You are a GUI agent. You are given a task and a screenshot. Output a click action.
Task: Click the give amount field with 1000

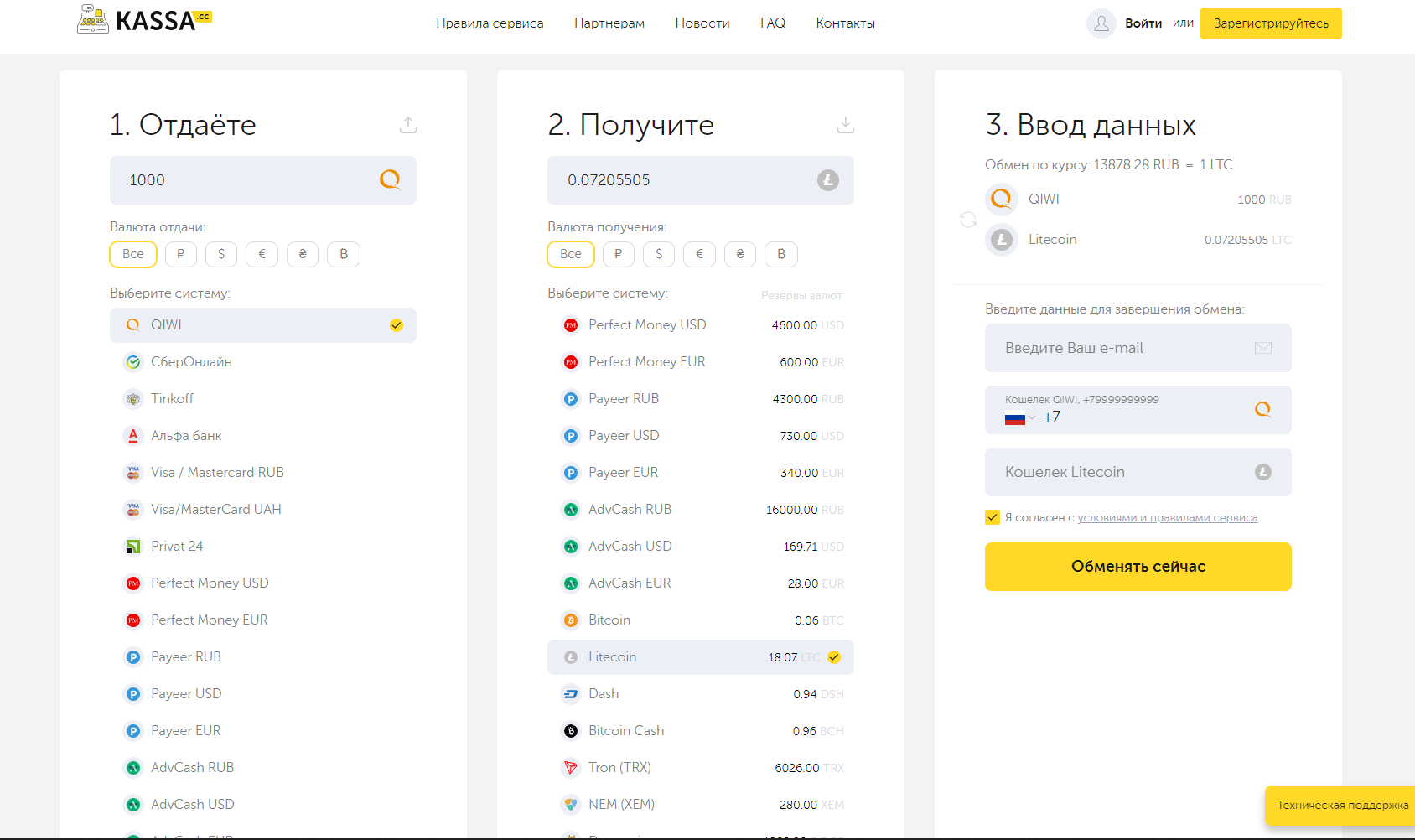point(263,180)
